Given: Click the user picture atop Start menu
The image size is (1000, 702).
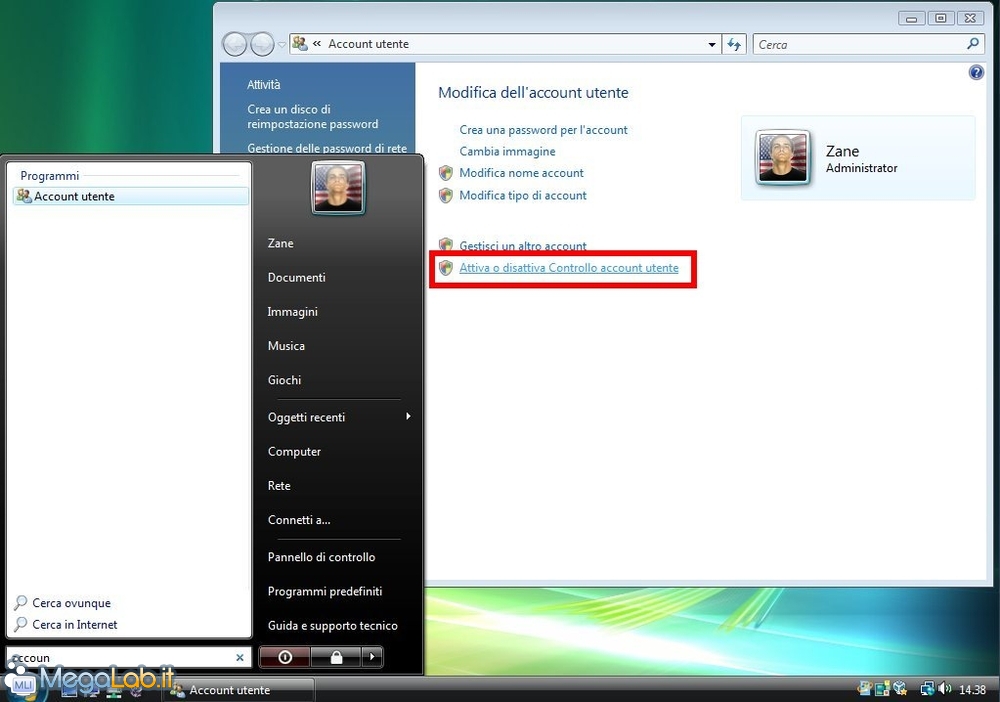Looking at the screenshot, I should click(338, 187).
